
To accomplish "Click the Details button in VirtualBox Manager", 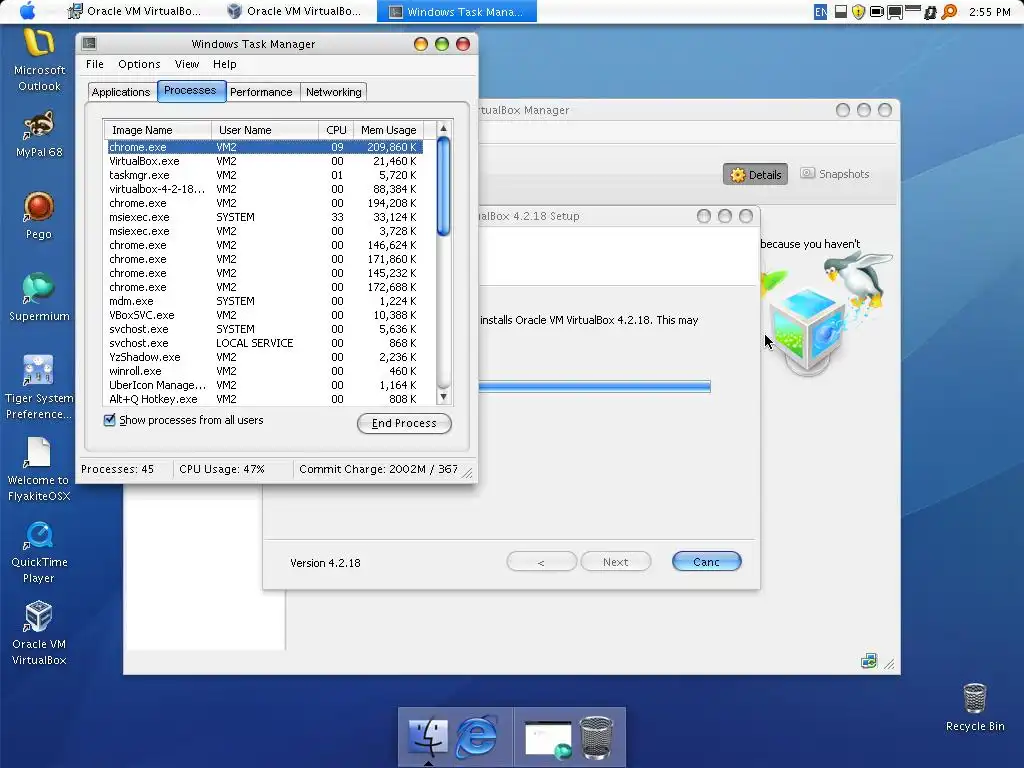I will (756, 174).
